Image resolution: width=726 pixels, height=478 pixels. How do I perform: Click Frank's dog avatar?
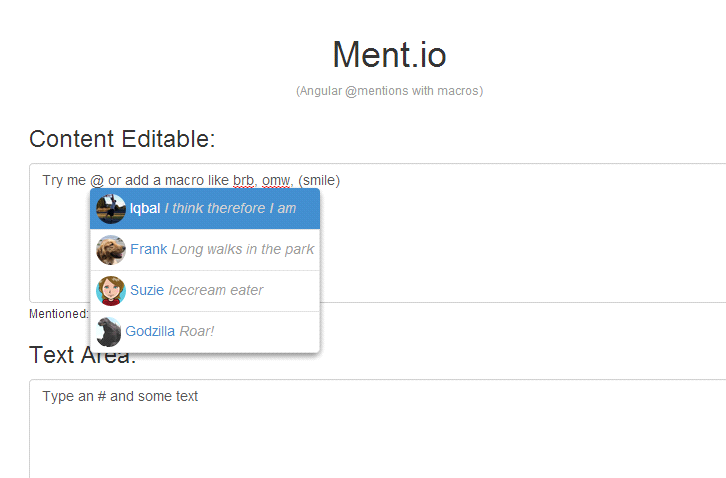(x=111, y=250)
